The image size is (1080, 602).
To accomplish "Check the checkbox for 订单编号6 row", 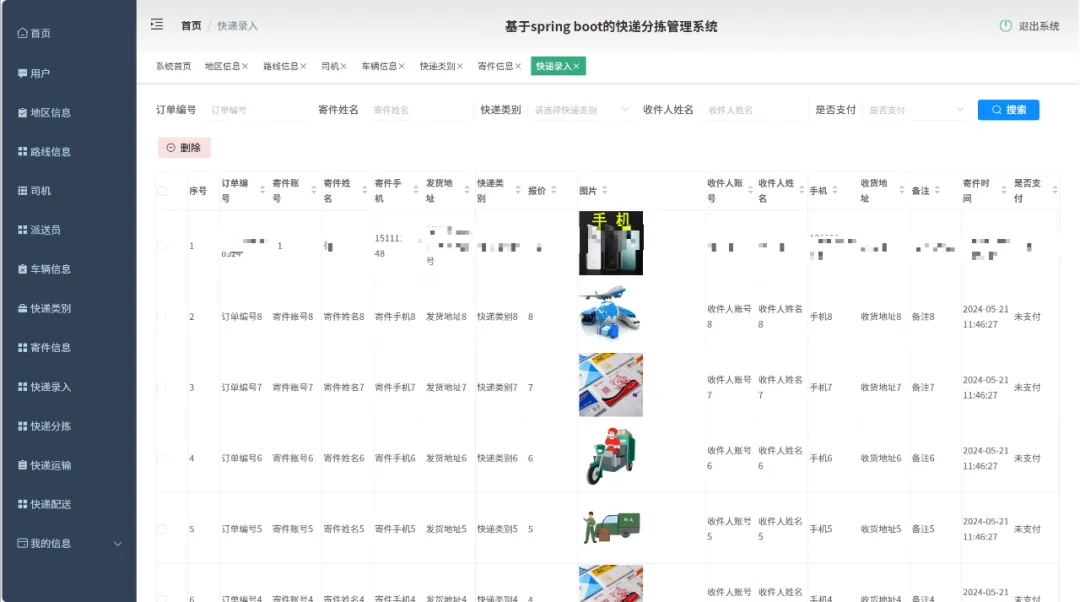I will tap(162, 458).
